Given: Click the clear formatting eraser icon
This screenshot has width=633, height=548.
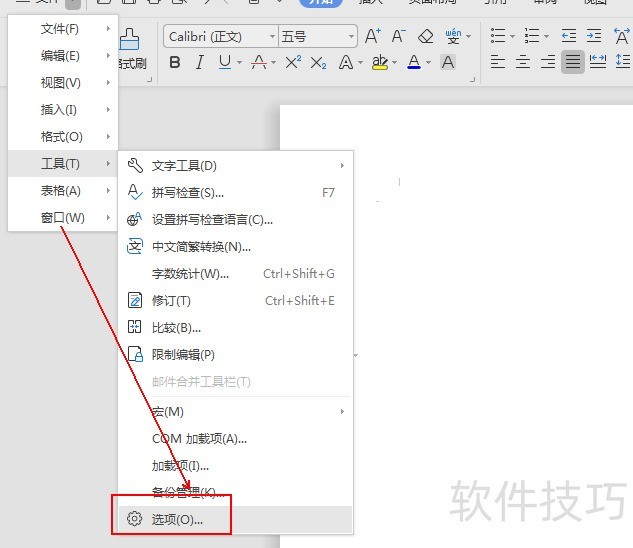Looking at the screenshot, I should click(425, 36).
